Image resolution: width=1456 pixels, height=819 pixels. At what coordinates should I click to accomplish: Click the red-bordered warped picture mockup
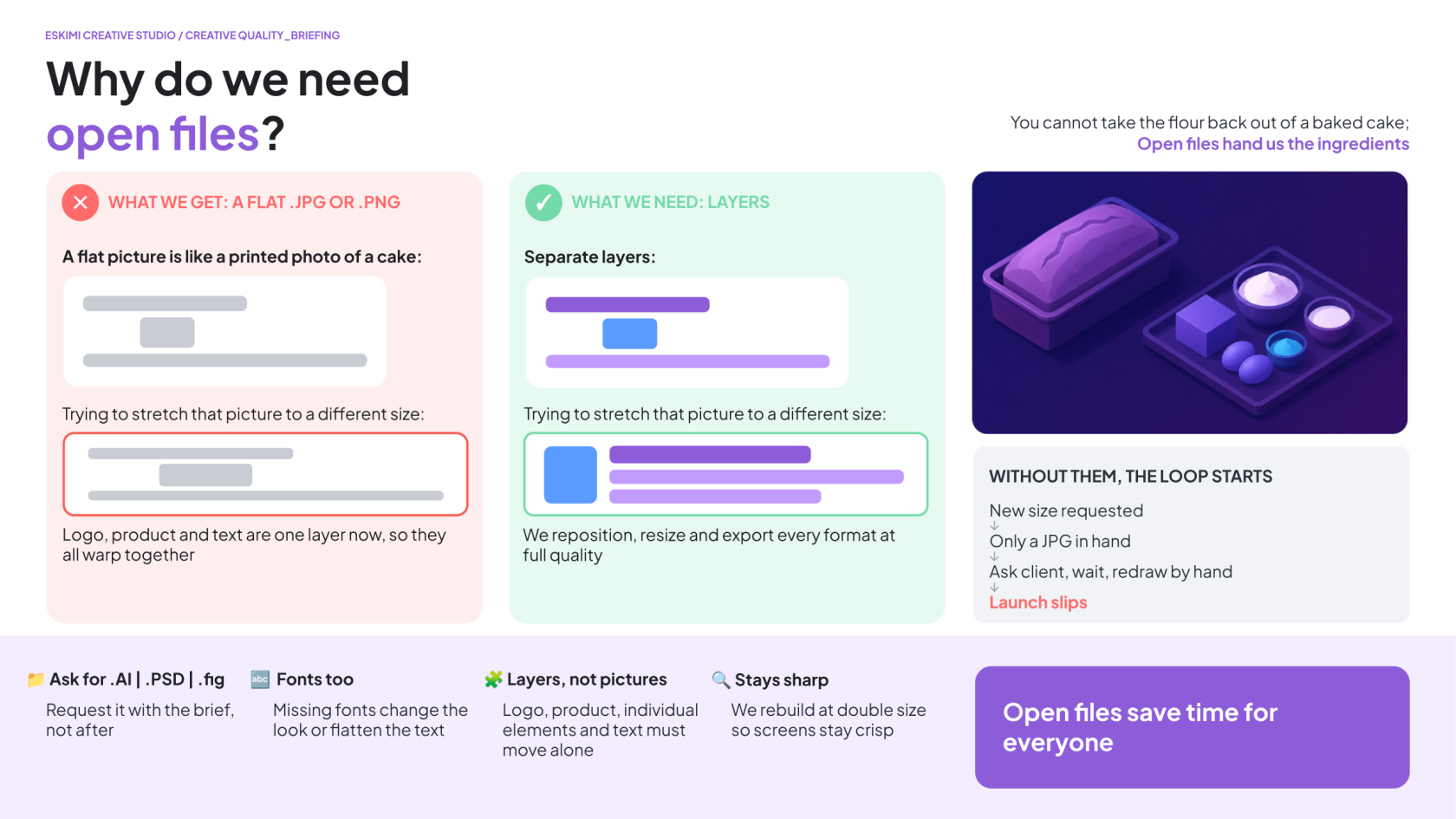click(265, 474)
